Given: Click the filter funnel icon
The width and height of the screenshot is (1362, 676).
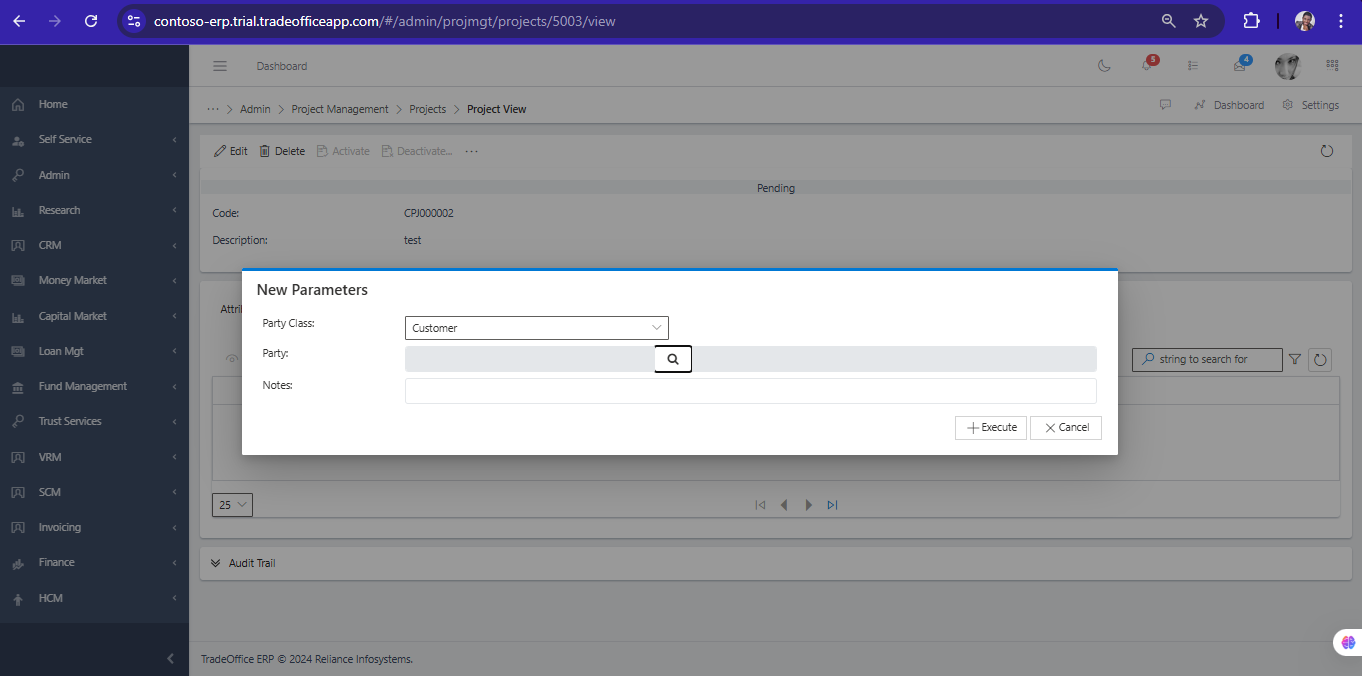Looking at the screenshot, I should tap(1295, 359).
